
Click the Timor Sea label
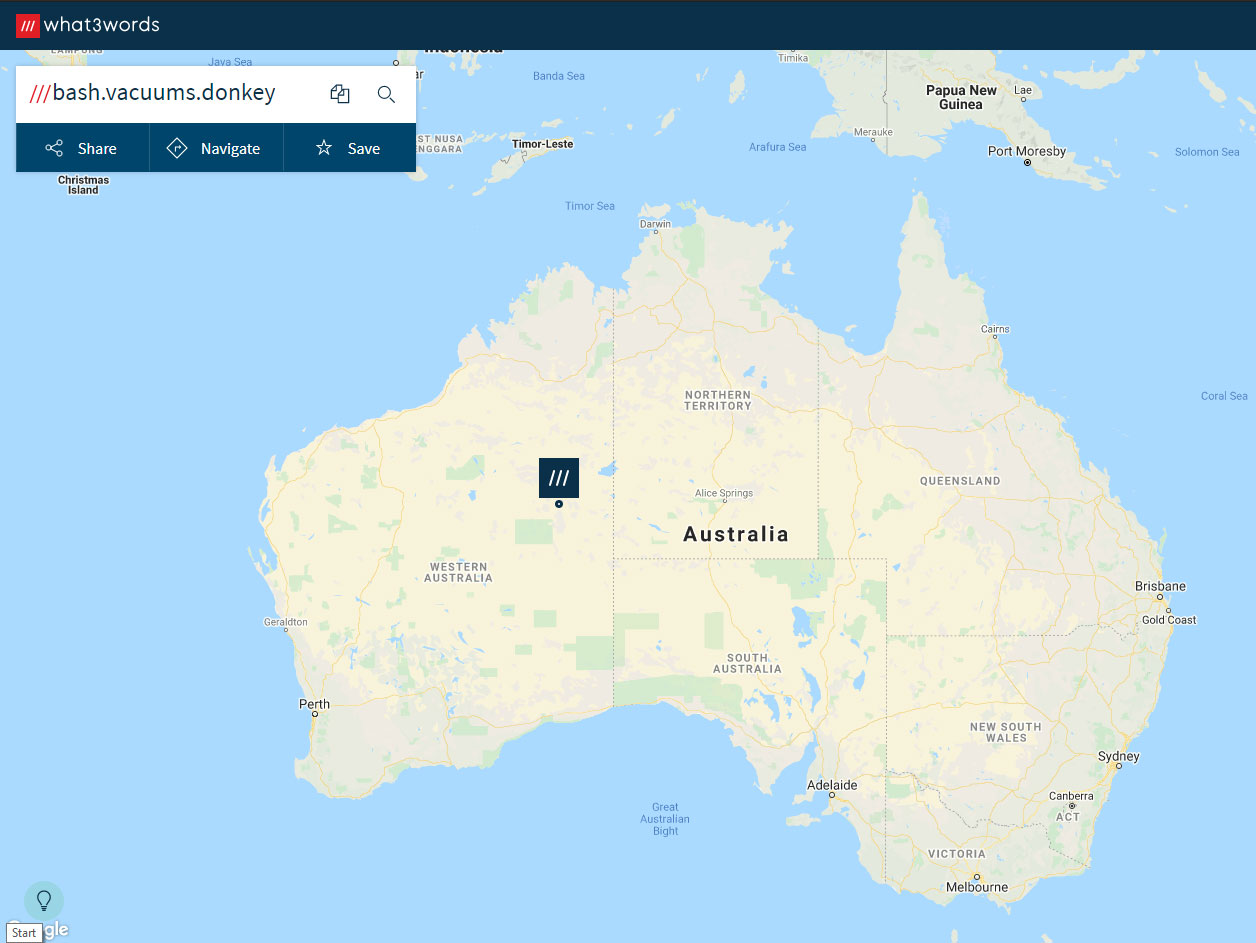coord(590,206)
